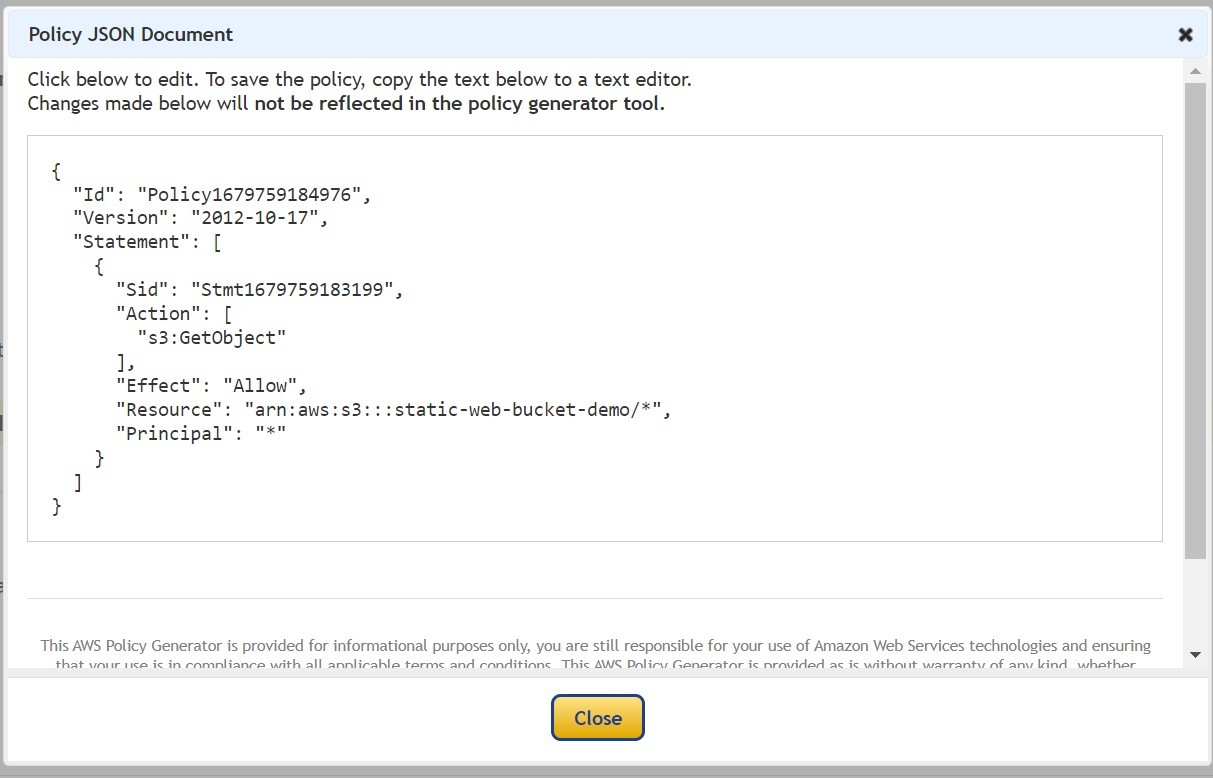The image size is (1213, 778).
Task: Click inside the policy JSON text area
Action: point(595,340)
